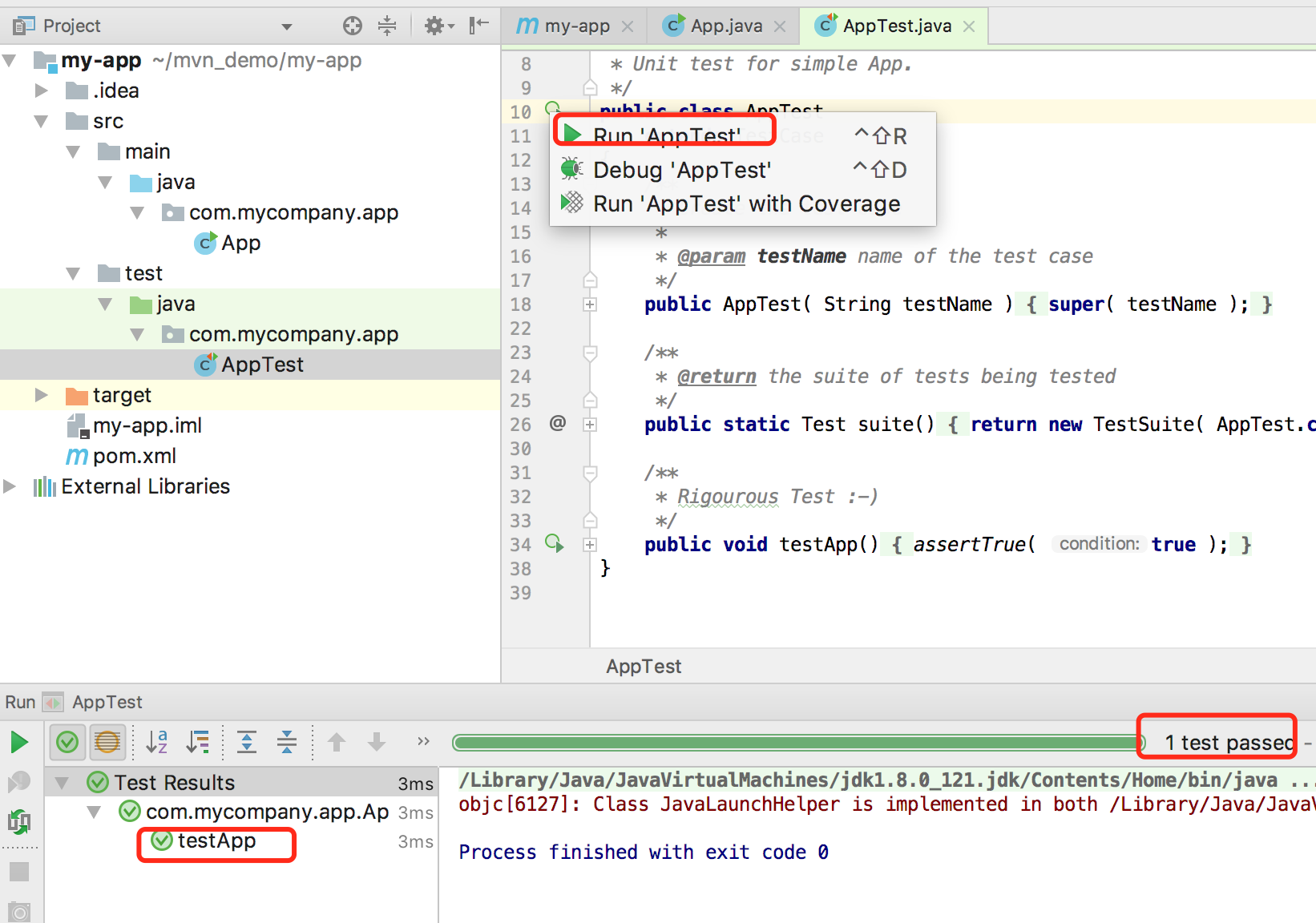Expand all test result nodes
The image size is (1316, 923).
click(x=247, y=743)
